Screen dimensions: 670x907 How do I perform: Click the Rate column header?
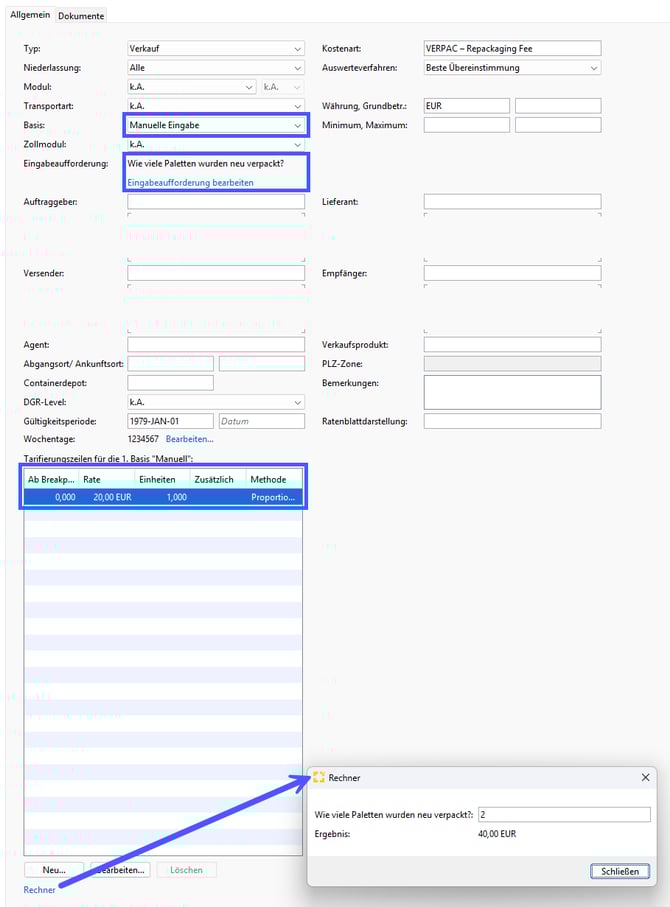(x=105, y=480)
